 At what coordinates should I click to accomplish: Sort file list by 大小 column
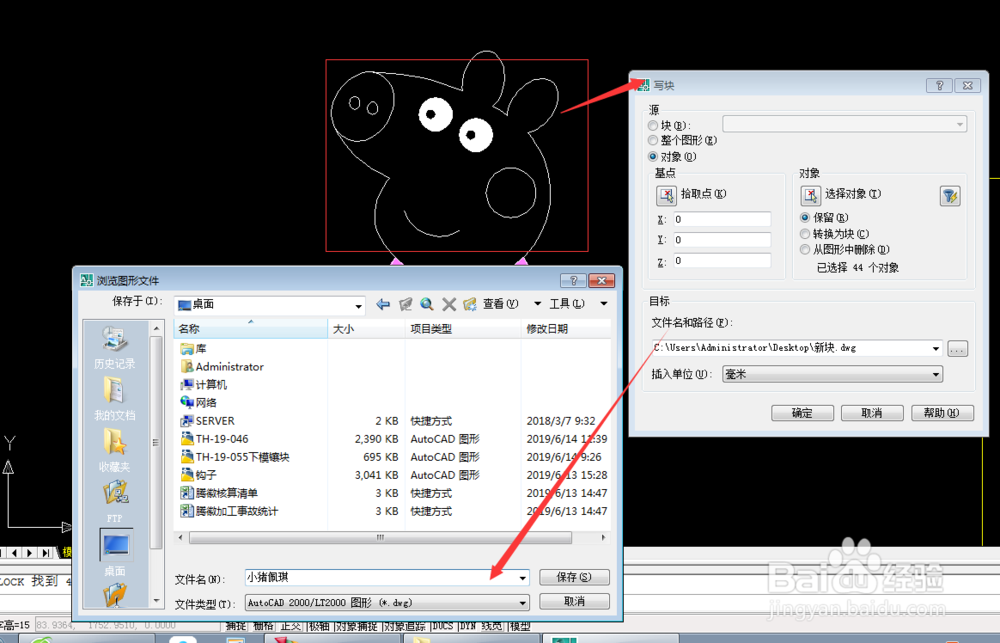coord(367,329)
